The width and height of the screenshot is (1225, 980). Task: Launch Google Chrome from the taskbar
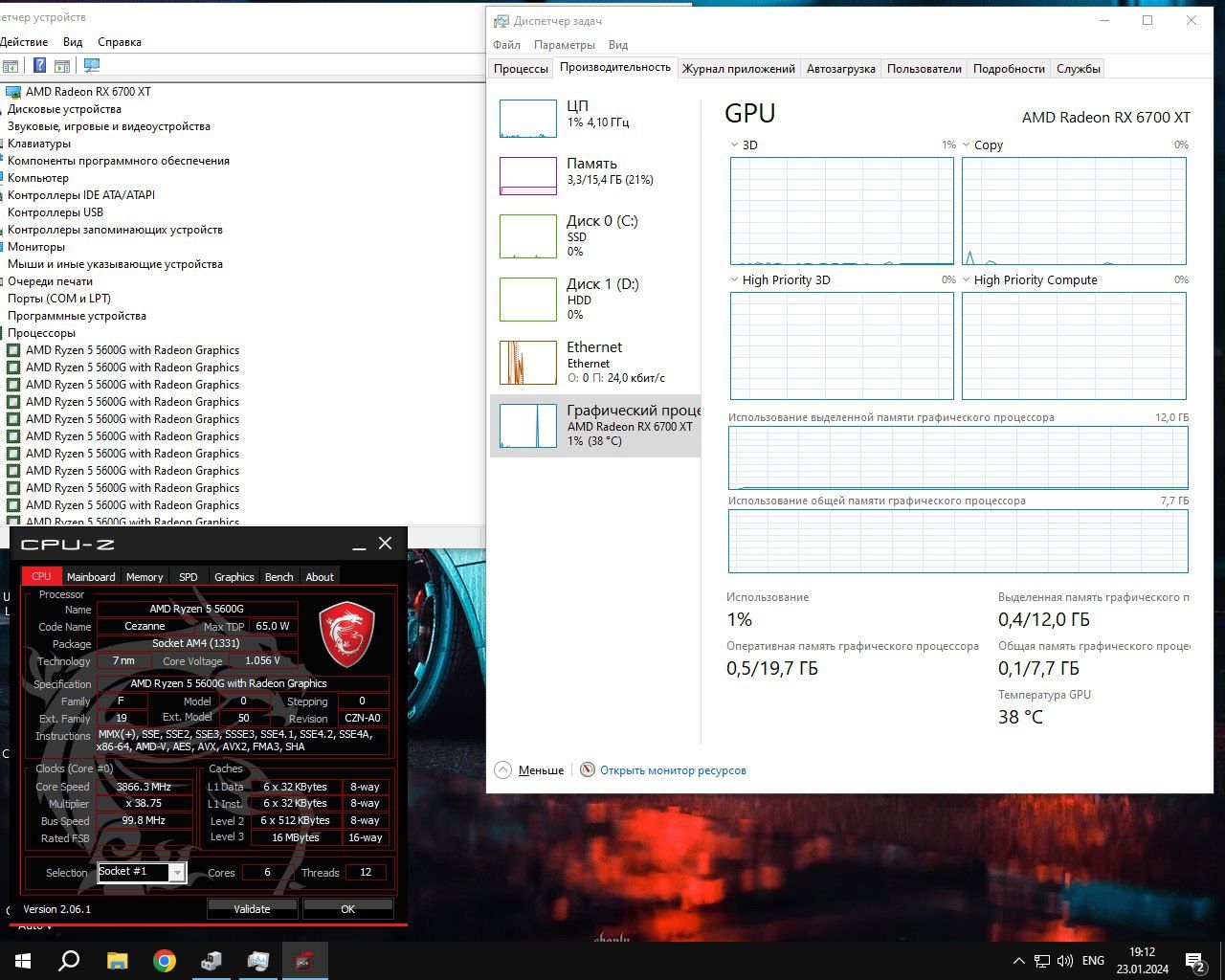point(164,961)
